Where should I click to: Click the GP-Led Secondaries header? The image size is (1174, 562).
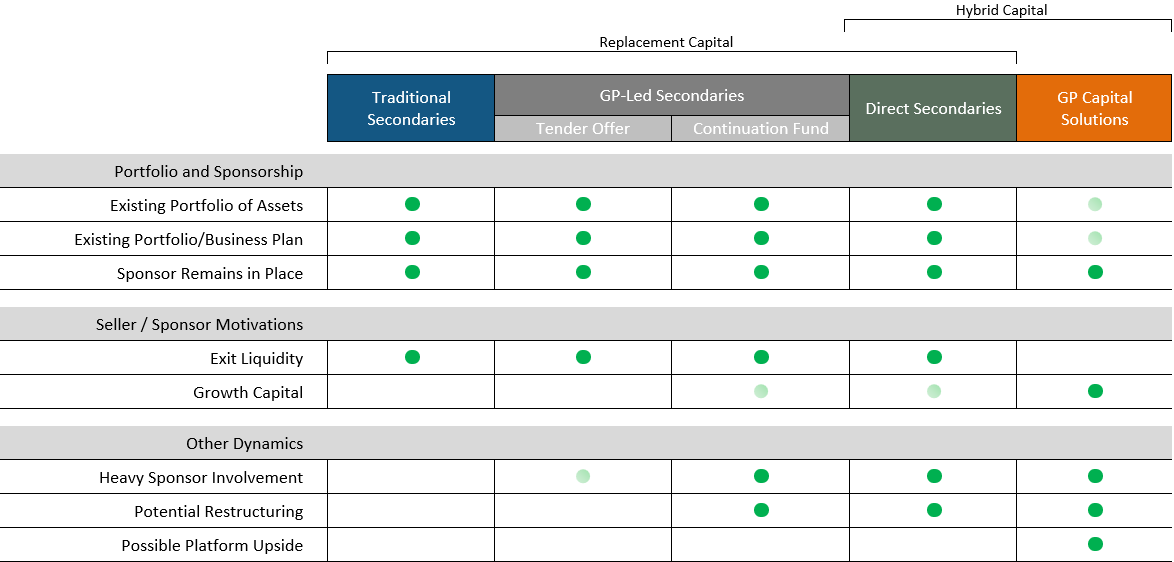click(x=671, y=96)
